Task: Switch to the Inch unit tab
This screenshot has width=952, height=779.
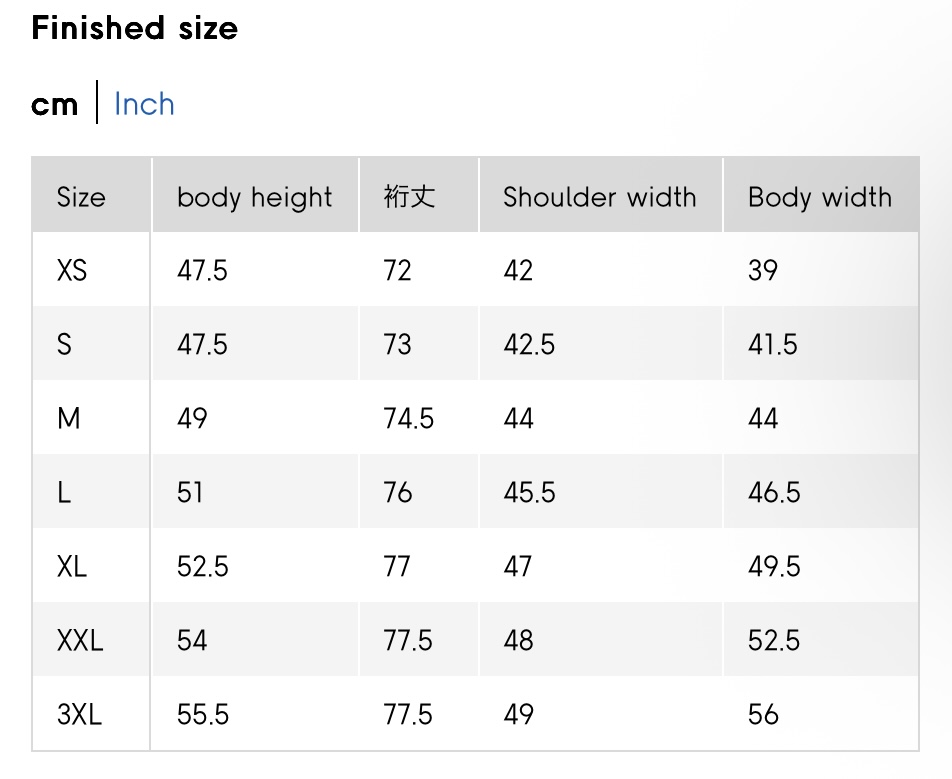Action: [x=144, y=104]
